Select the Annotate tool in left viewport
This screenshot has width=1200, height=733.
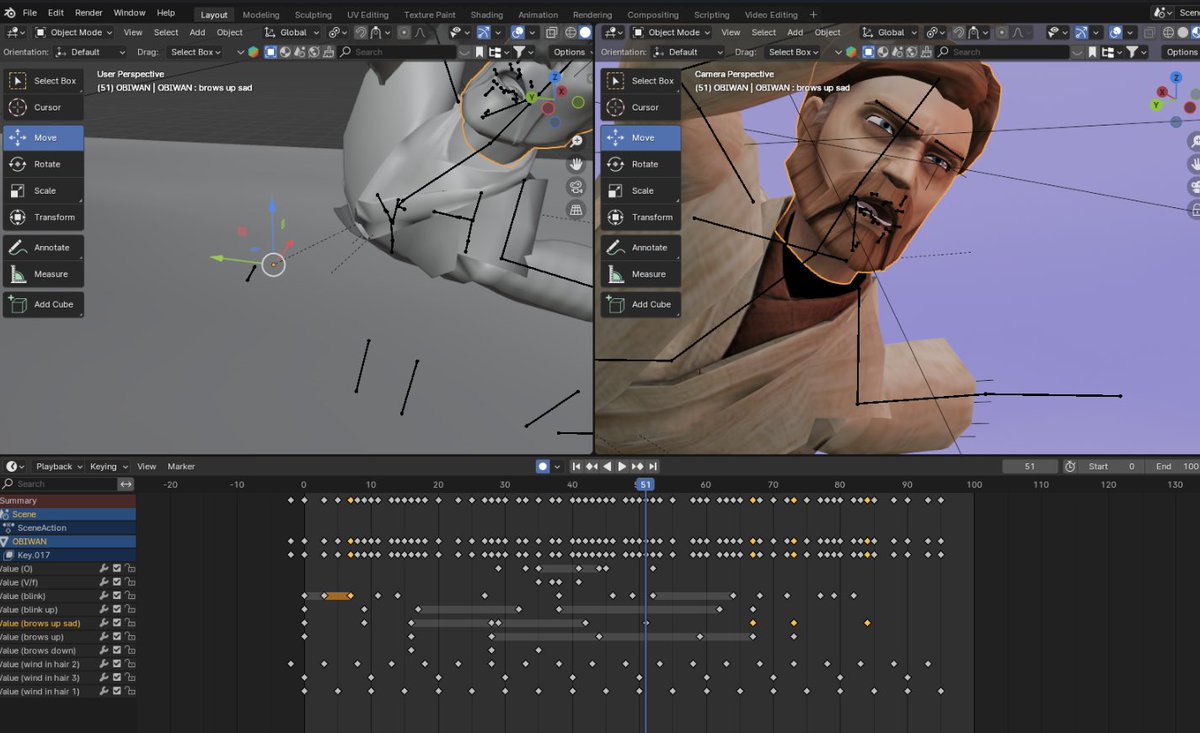[x=43, y=247]
